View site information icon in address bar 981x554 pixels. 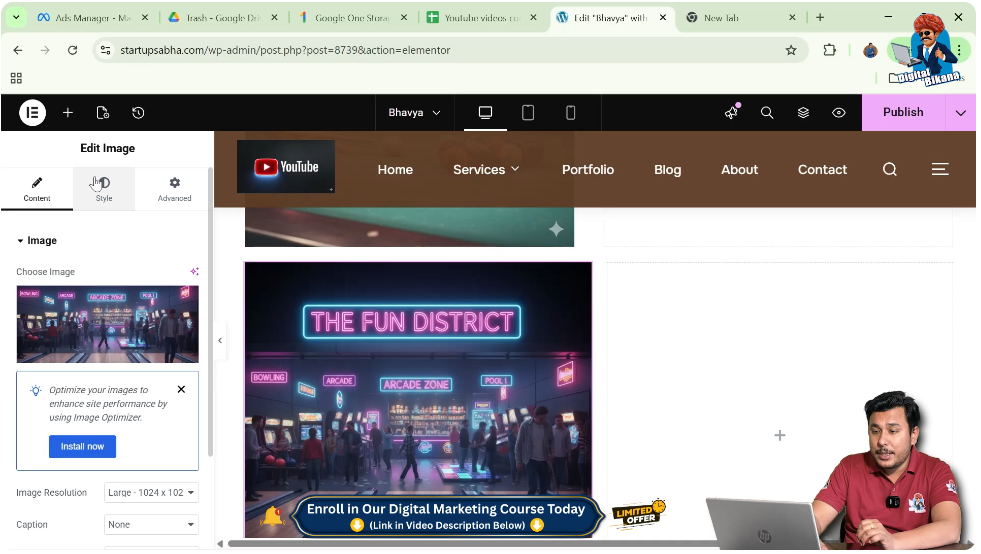click(x=106, y=50)
